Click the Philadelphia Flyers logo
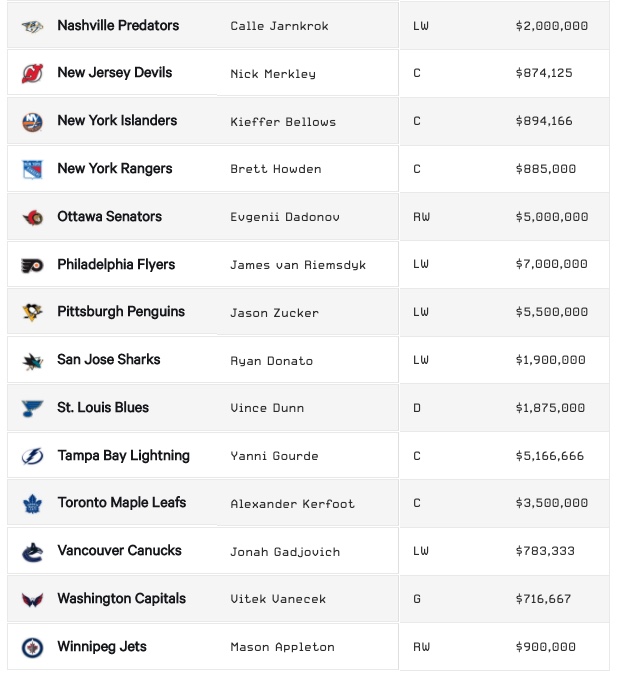The height and width of the screenshot is (676, 620). (32, 266)
